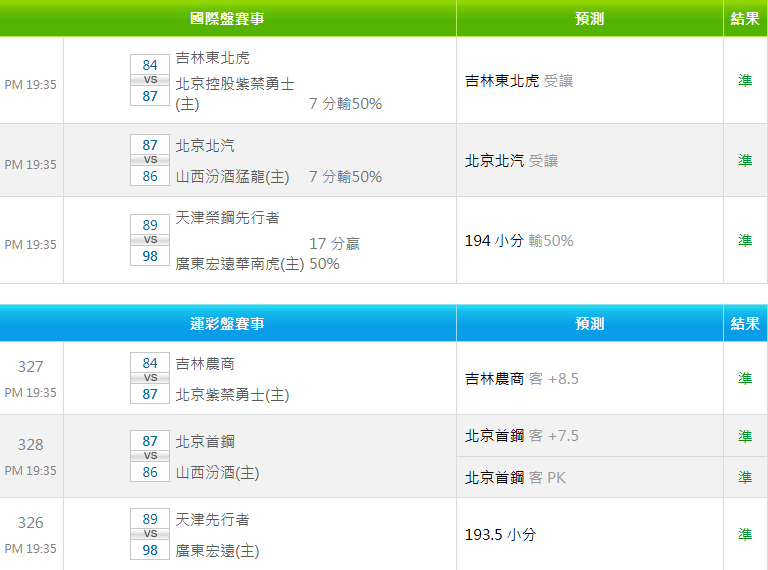Click the 準 result for 北京首鋼 +7.5
This screenshot has height=570, width=768.
[x=745, y=436]
